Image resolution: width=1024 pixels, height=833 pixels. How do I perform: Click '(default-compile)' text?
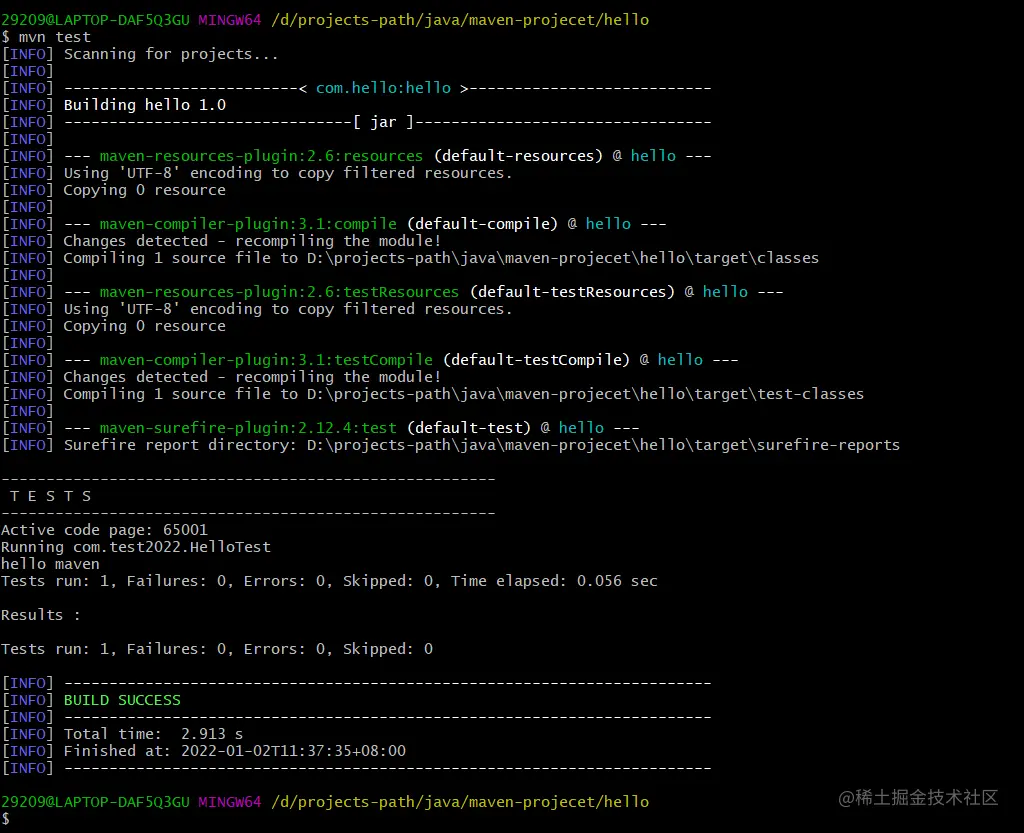tap(482, 224)
